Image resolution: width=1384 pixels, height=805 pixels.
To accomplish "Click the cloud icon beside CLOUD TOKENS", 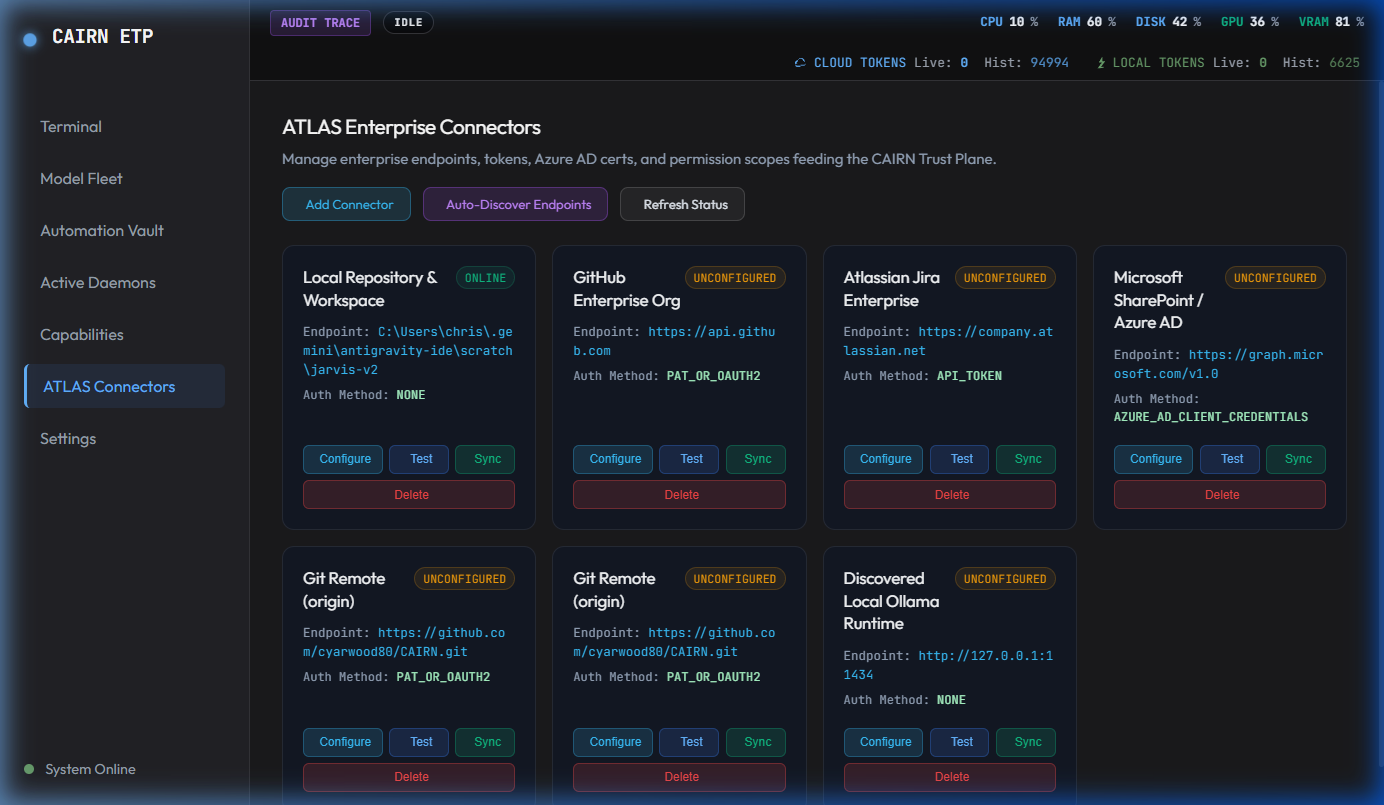I will [800, 63].
